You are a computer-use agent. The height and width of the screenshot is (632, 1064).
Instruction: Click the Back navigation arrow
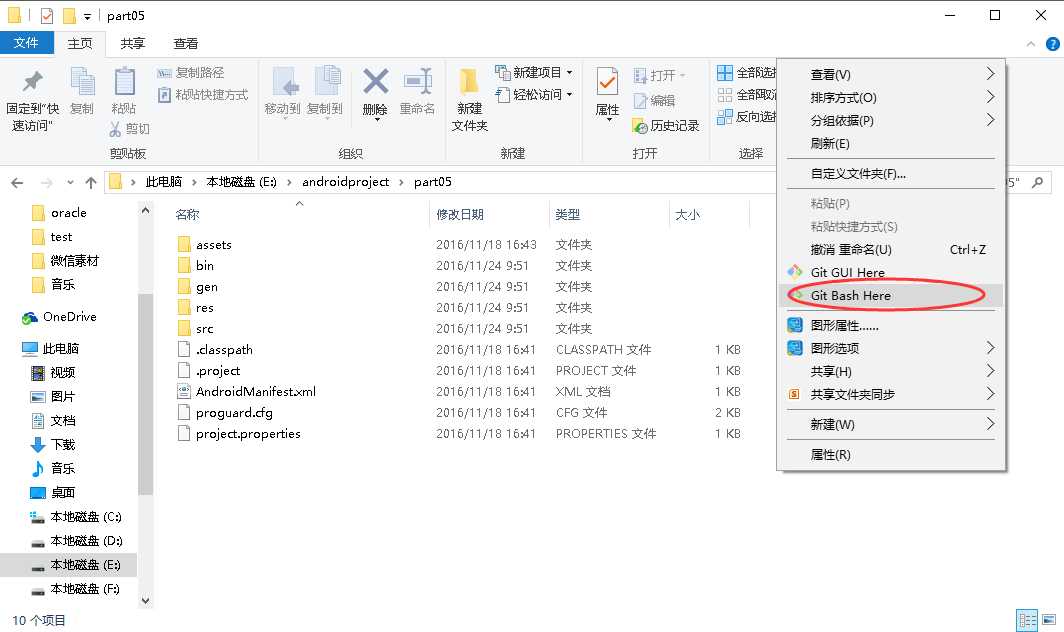[x=18, y=183]
